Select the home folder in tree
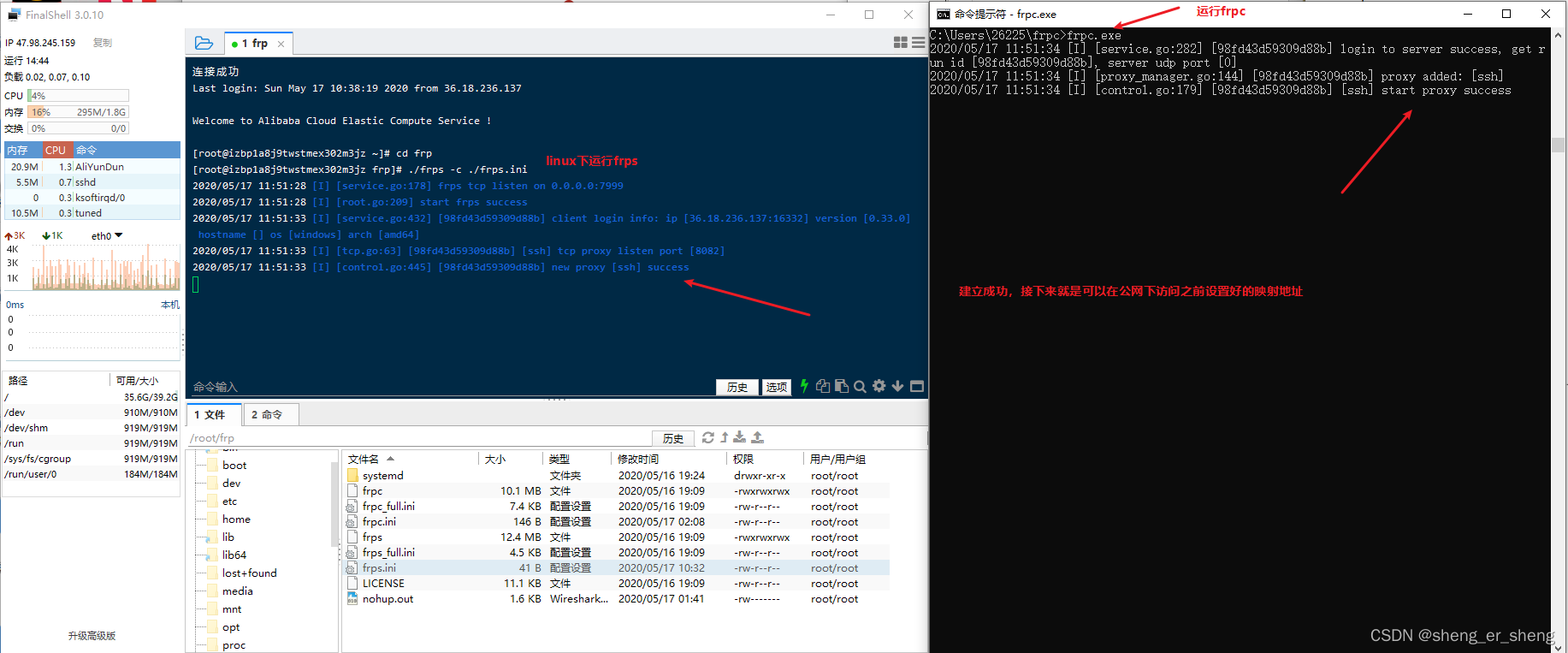This screenshot has height=653, width=1568. [x=236, y=519]
